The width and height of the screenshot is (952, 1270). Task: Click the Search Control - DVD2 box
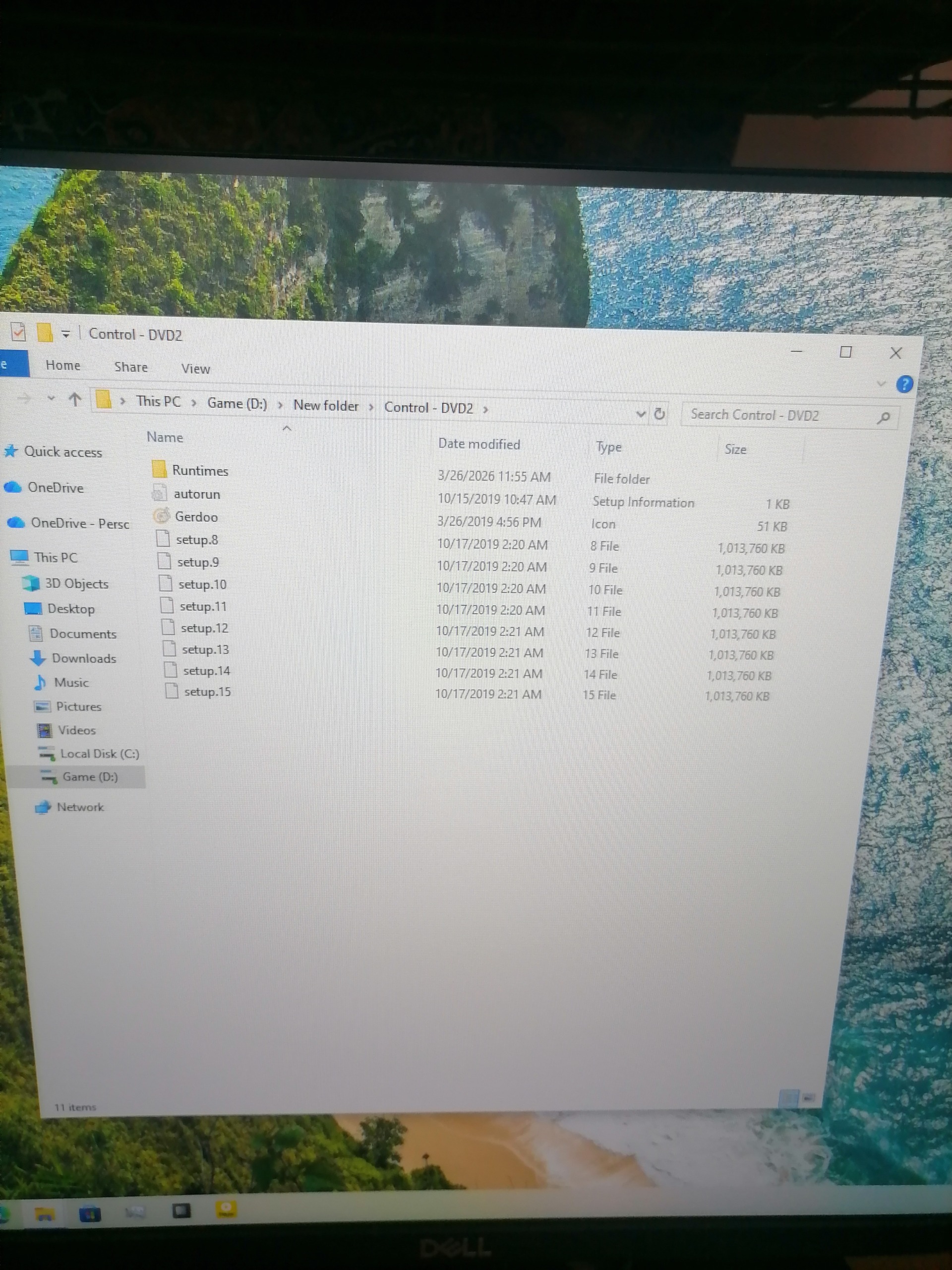[789, 416]
